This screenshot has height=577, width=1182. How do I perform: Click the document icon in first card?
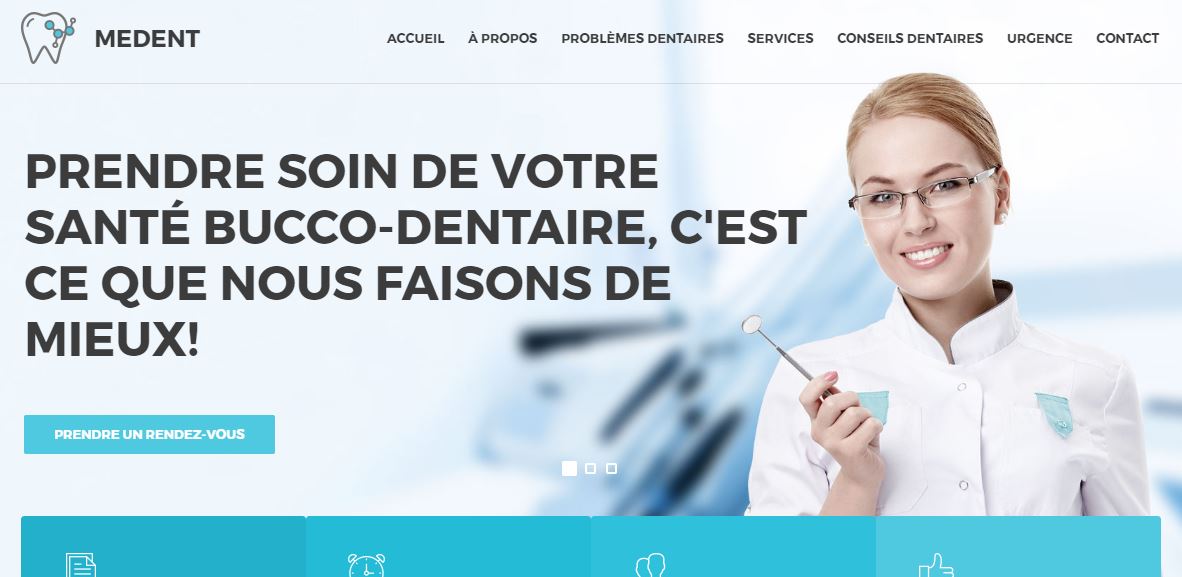pos(81,565)
